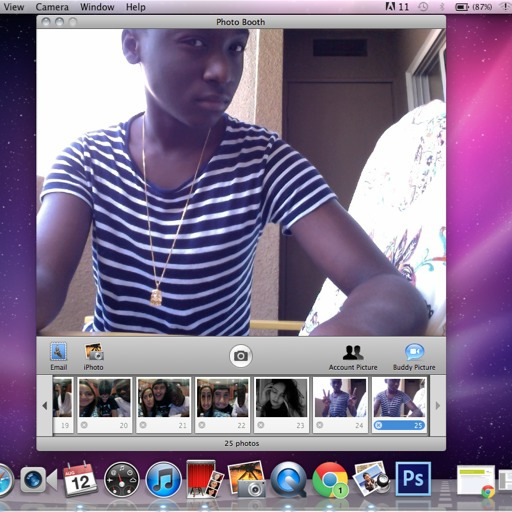Show earlier photos with the left arrow
The width and height of the screenshot is (512, 512).
[45, 406]
